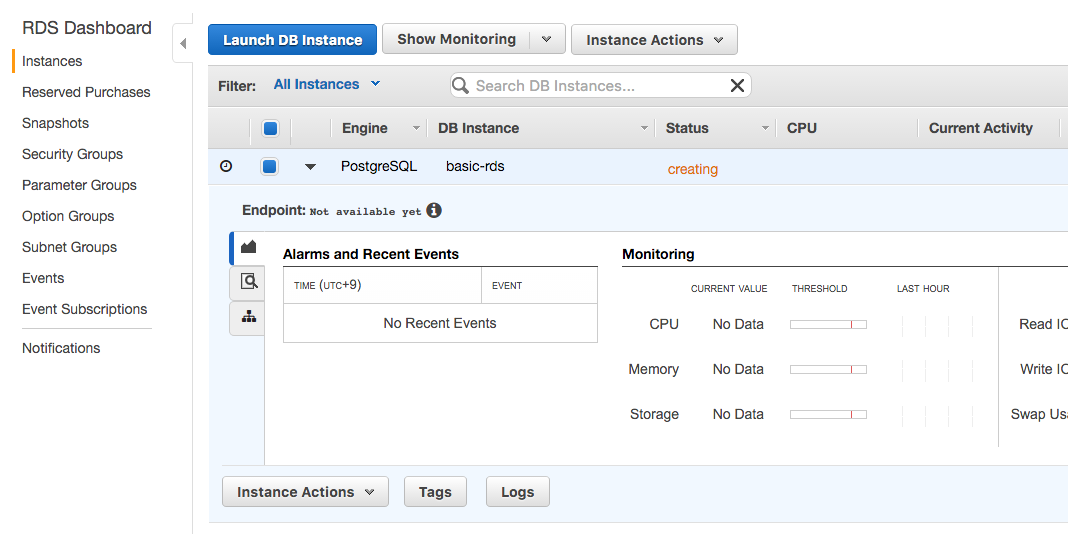Select the details magnifier tab icon
This screenshot has width=1068, height=534.
click(249, 281)
